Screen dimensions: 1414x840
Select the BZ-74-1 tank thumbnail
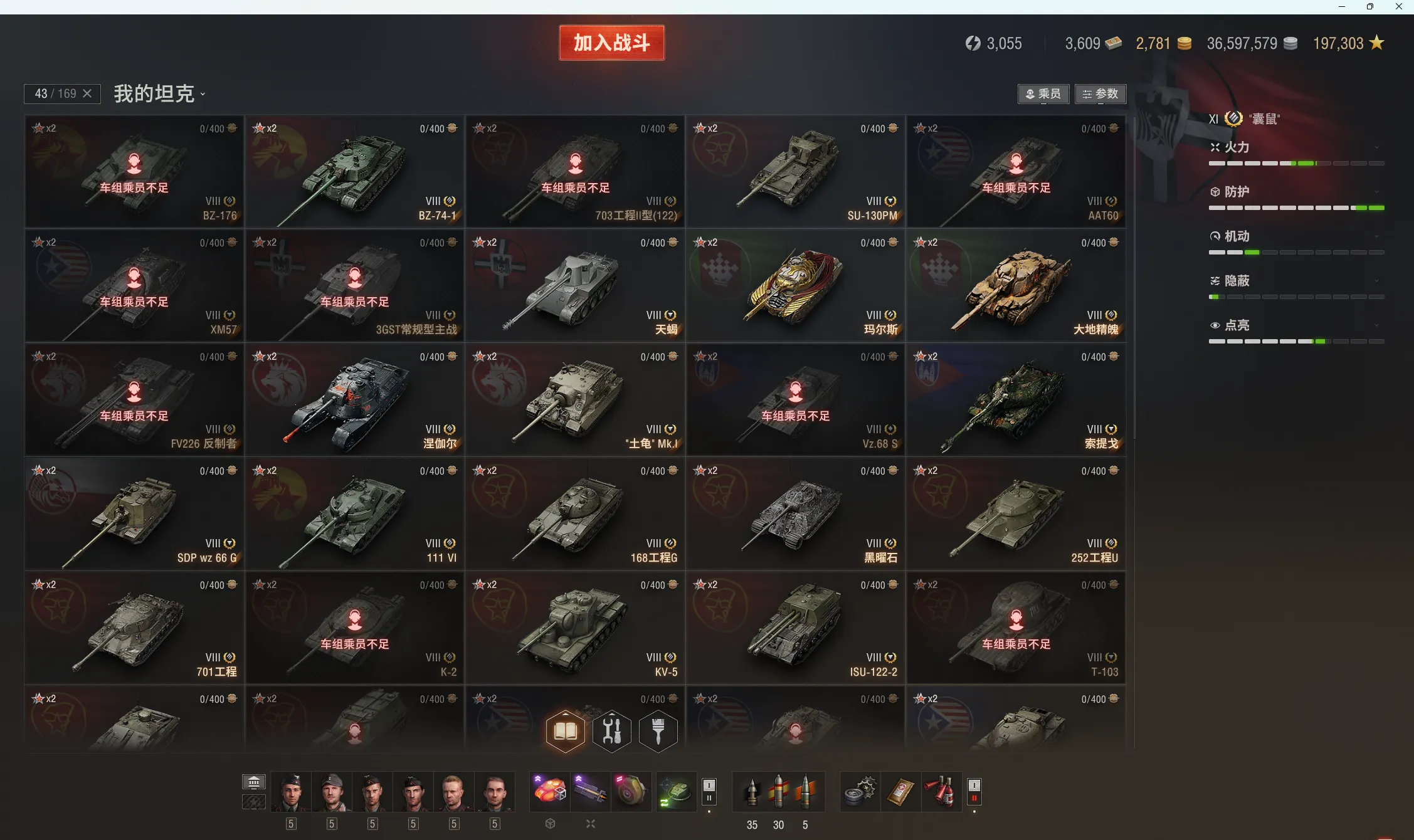point(354,171)
